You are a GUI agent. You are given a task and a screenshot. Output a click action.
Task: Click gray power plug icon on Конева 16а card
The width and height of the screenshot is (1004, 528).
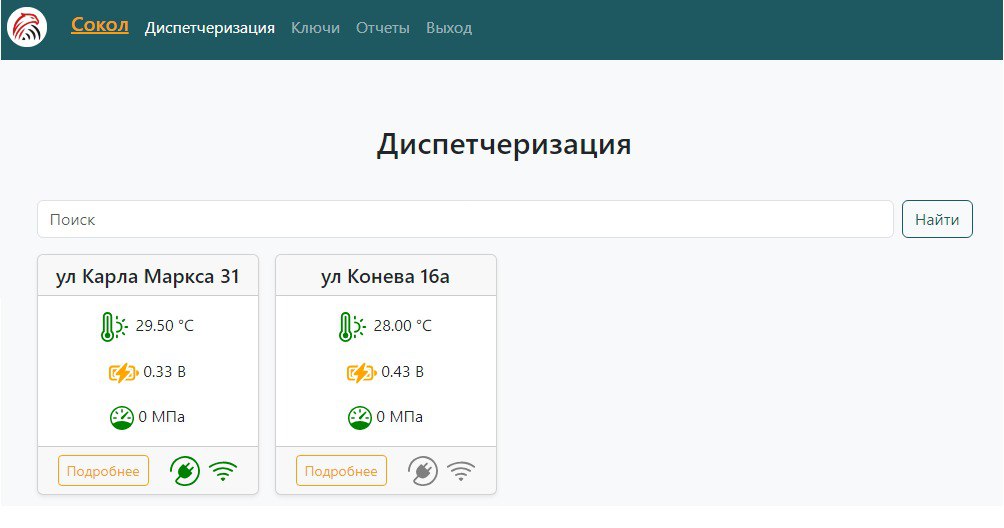[x=423, y=471]
